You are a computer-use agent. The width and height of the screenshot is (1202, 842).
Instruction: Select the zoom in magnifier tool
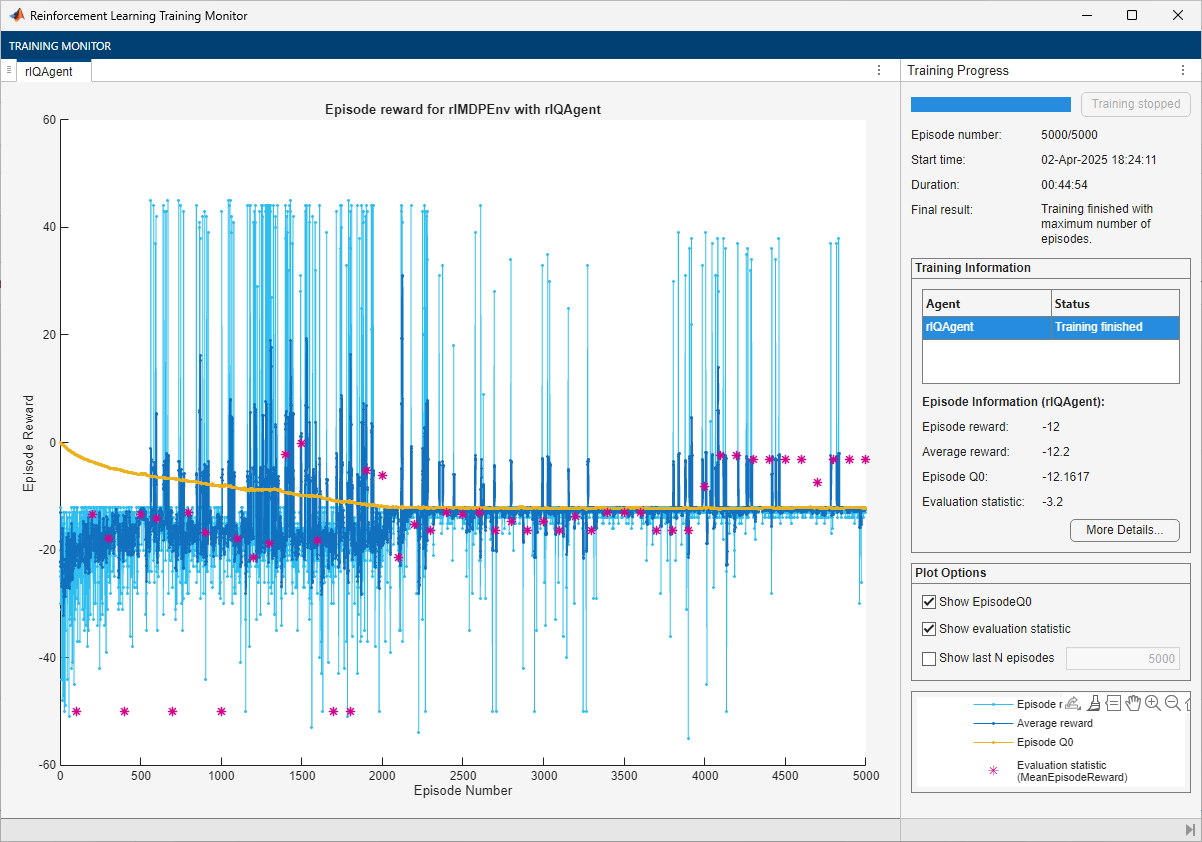(1153, 703)
